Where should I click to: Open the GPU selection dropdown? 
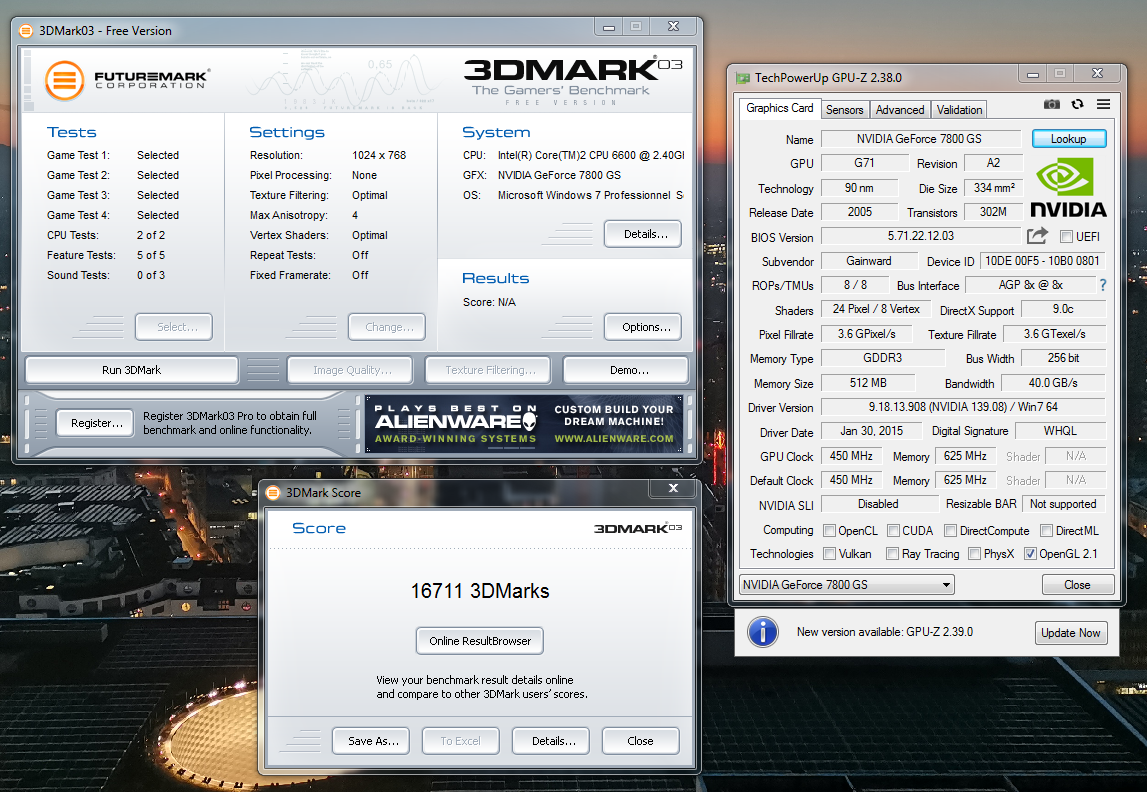[x=846, y=584]
